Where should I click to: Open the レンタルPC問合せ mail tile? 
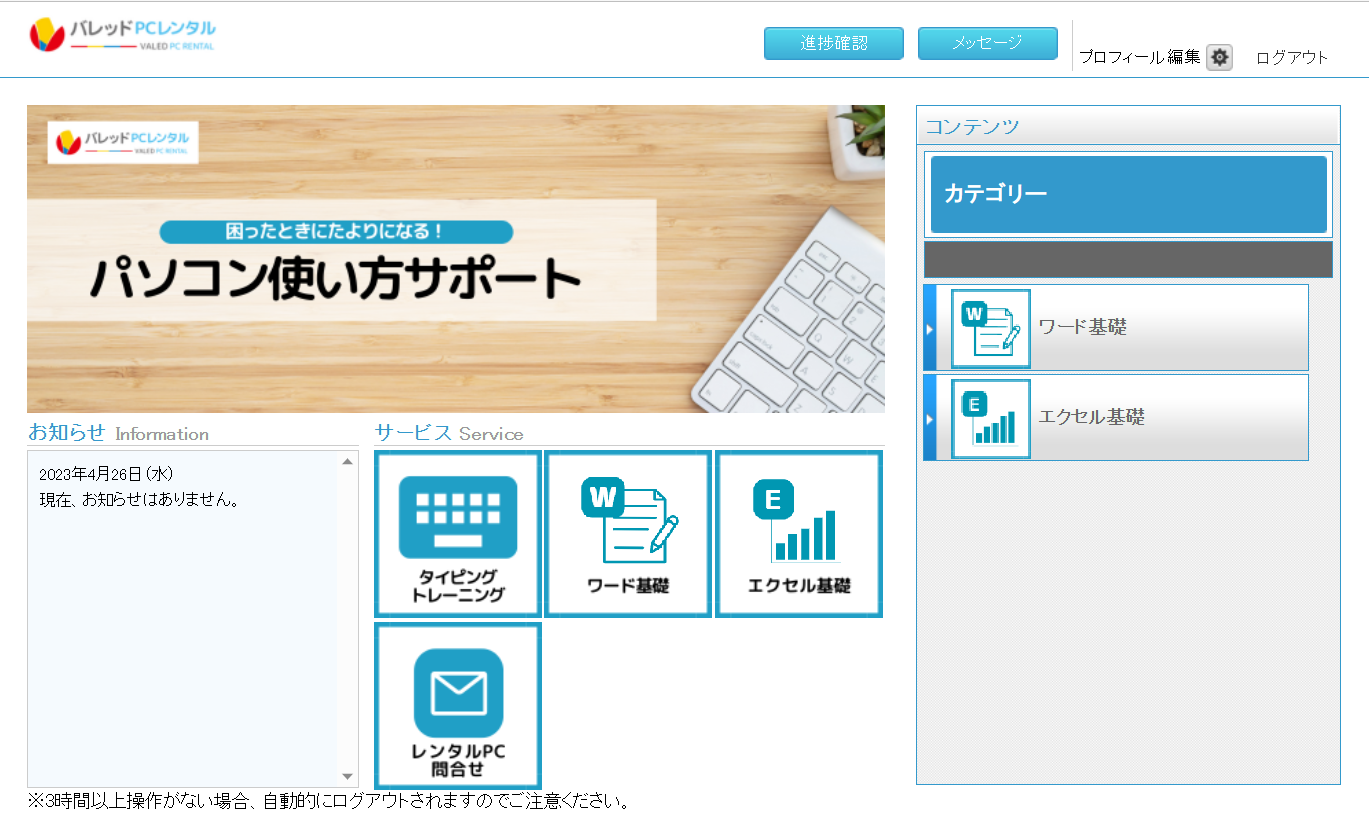[458, 705]
